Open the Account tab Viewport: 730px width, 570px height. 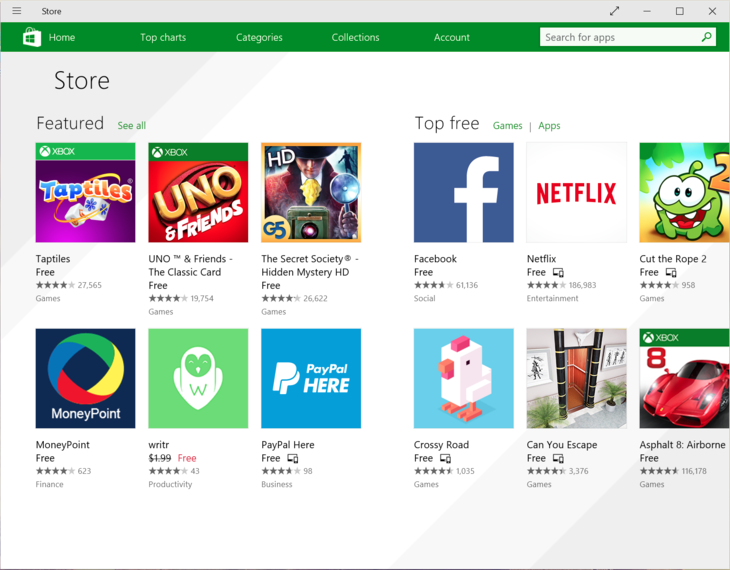452,37
